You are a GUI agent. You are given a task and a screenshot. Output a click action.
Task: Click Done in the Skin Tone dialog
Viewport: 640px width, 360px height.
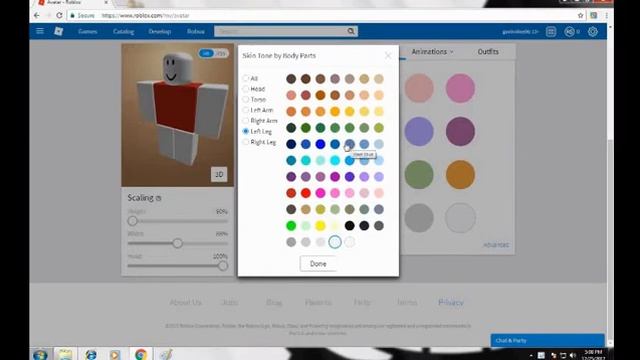[318, 264]
